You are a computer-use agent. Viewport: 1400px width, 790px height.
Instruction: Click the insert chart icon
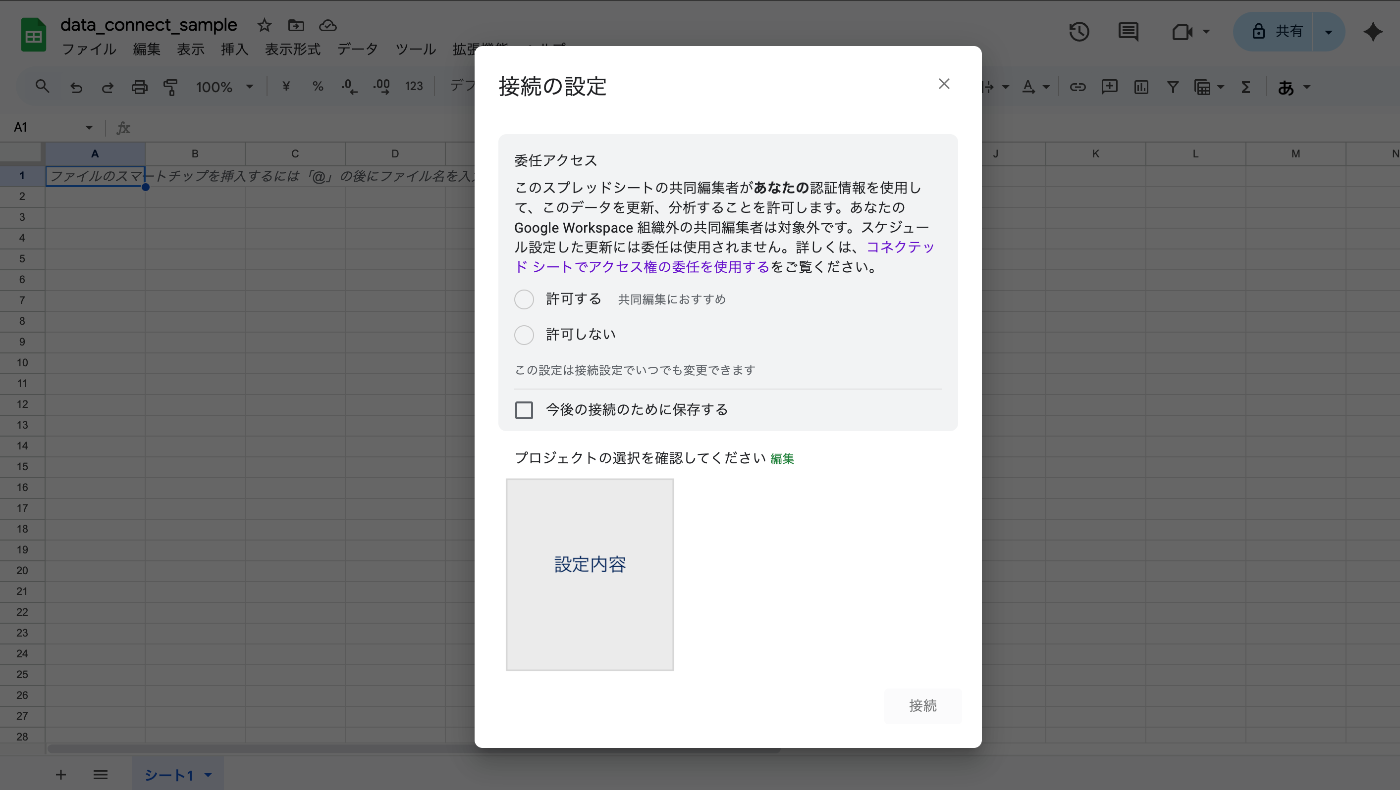point(1141,87)
